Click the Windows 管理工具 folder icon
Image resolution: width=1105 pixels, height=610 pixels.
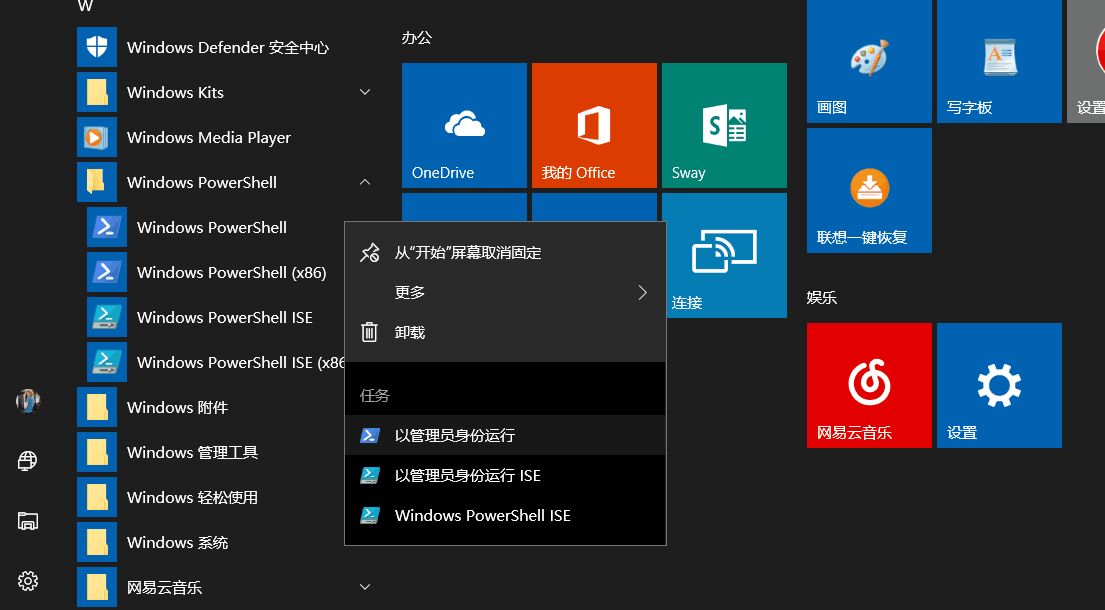coord(97,453)
